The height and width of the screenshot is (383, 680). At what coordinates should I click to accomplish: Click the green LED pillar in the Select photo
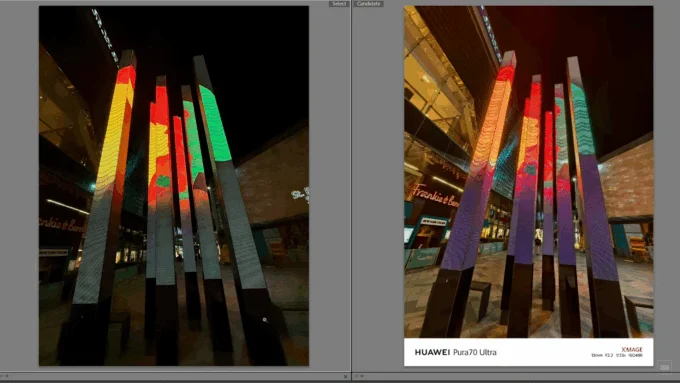pyautogui.click(x=214, y=124)
